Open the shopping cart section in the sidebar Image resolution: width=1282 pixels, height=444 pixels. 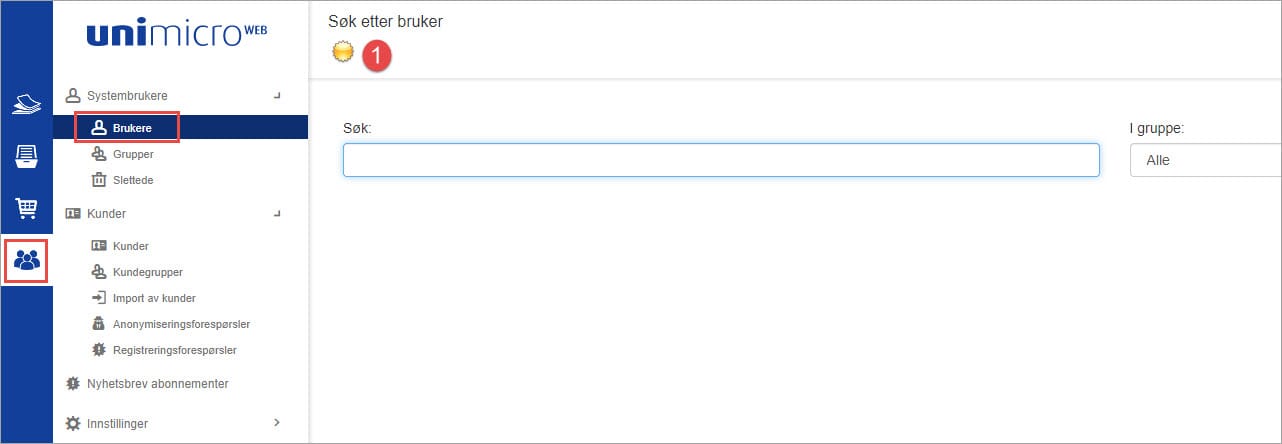coord(26,208)
